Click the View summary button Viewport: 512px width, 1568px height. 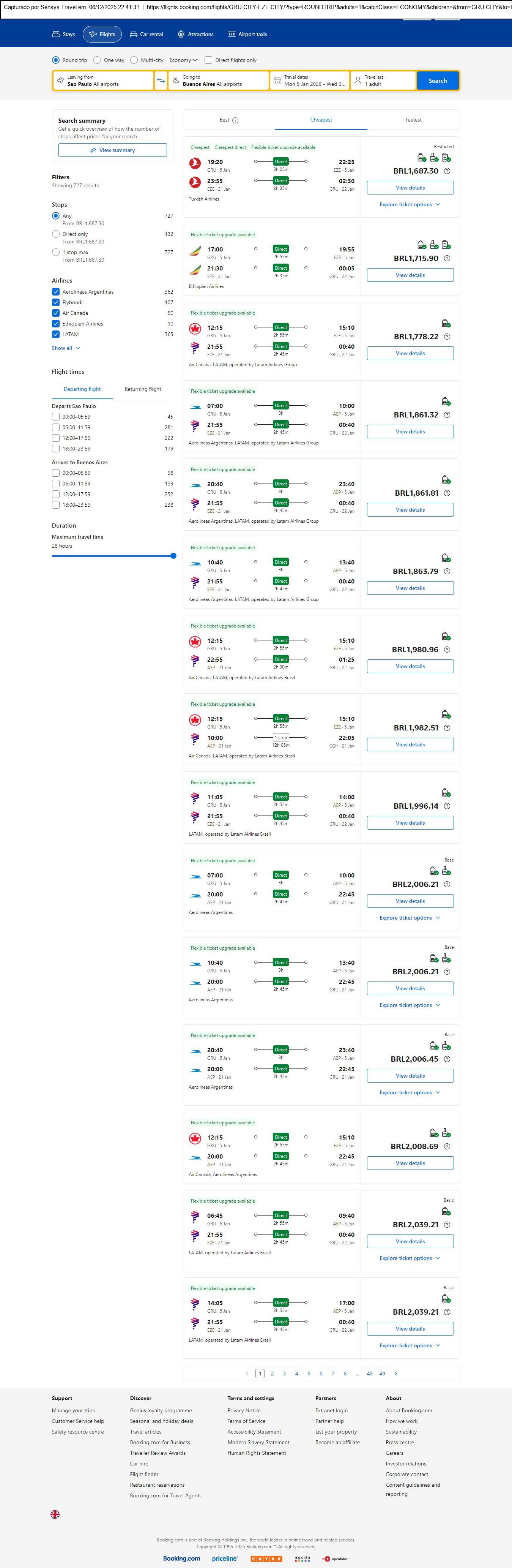[112, 150]
